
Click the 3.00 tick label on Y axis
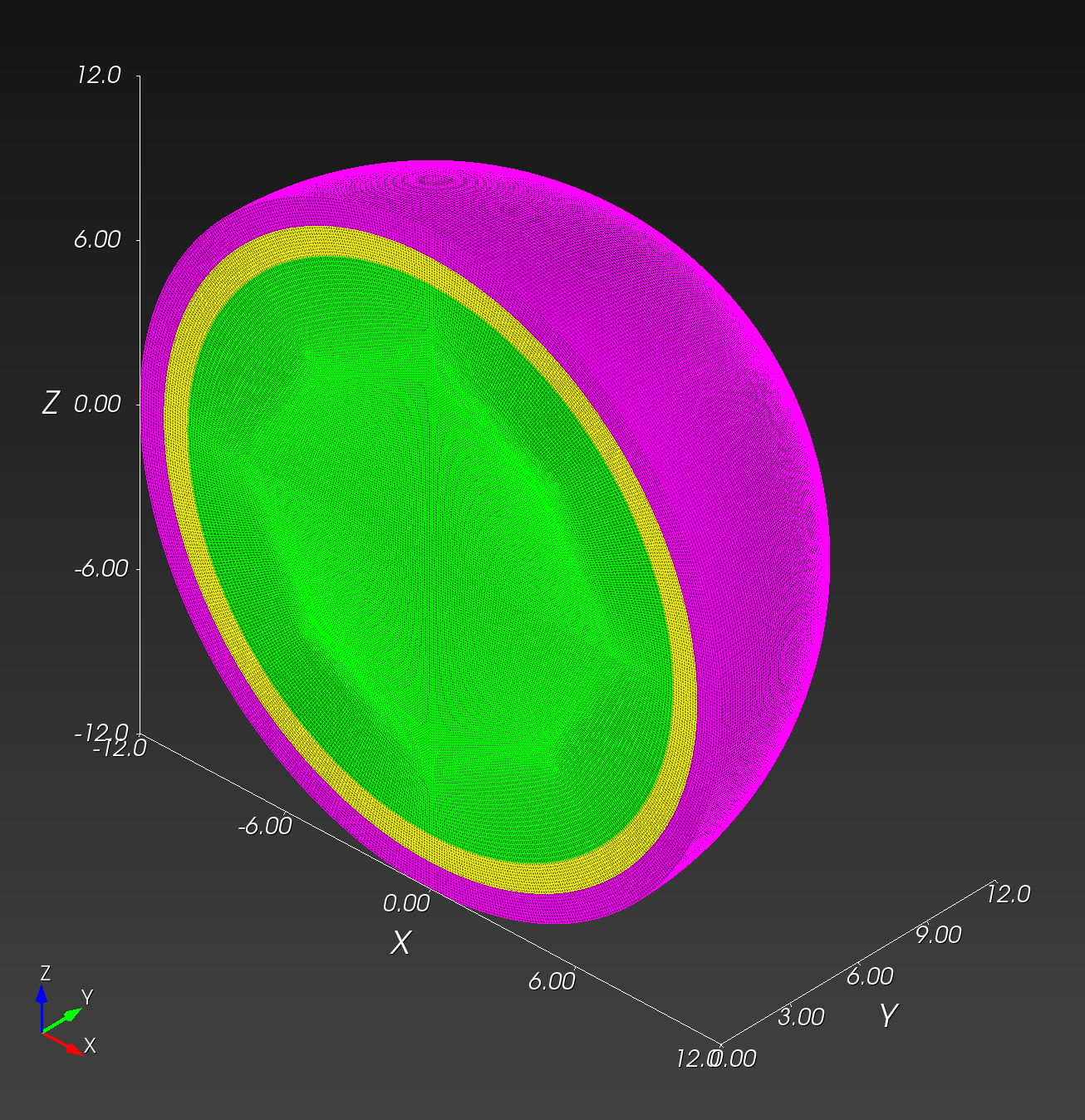[x=801, y=1017]
